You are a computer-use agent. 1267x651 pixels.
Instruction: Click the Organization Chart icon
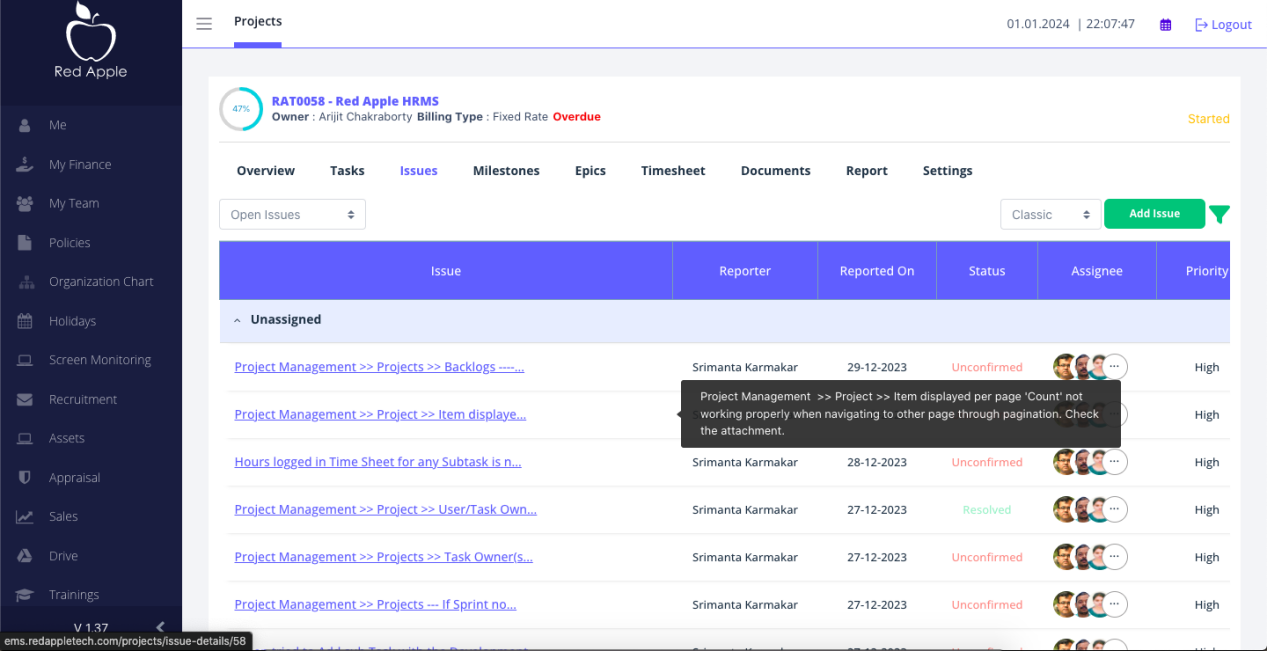pyautogui.click(x=25, y=282)
